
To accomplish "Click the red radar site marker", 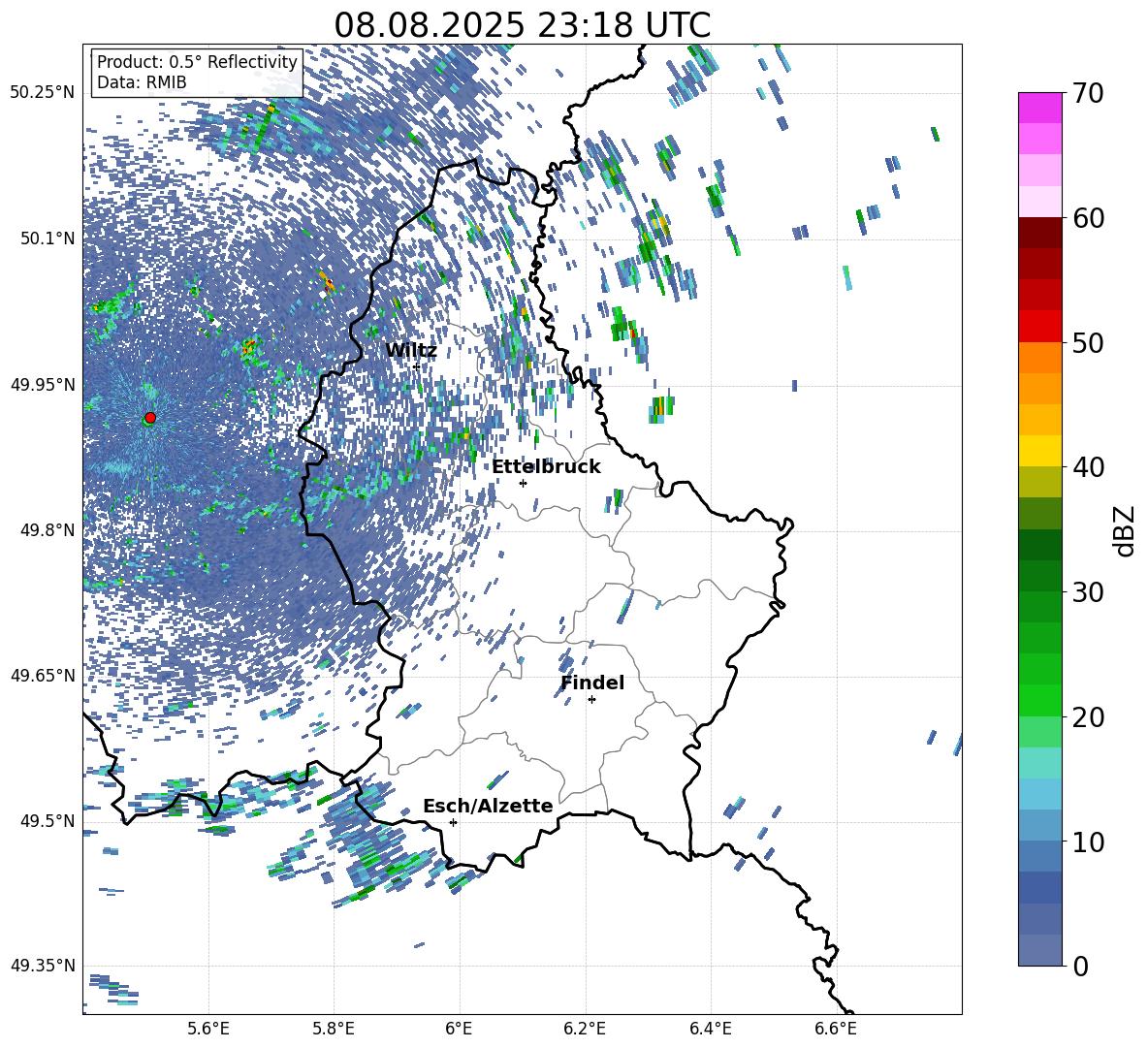I will [150, 418].
